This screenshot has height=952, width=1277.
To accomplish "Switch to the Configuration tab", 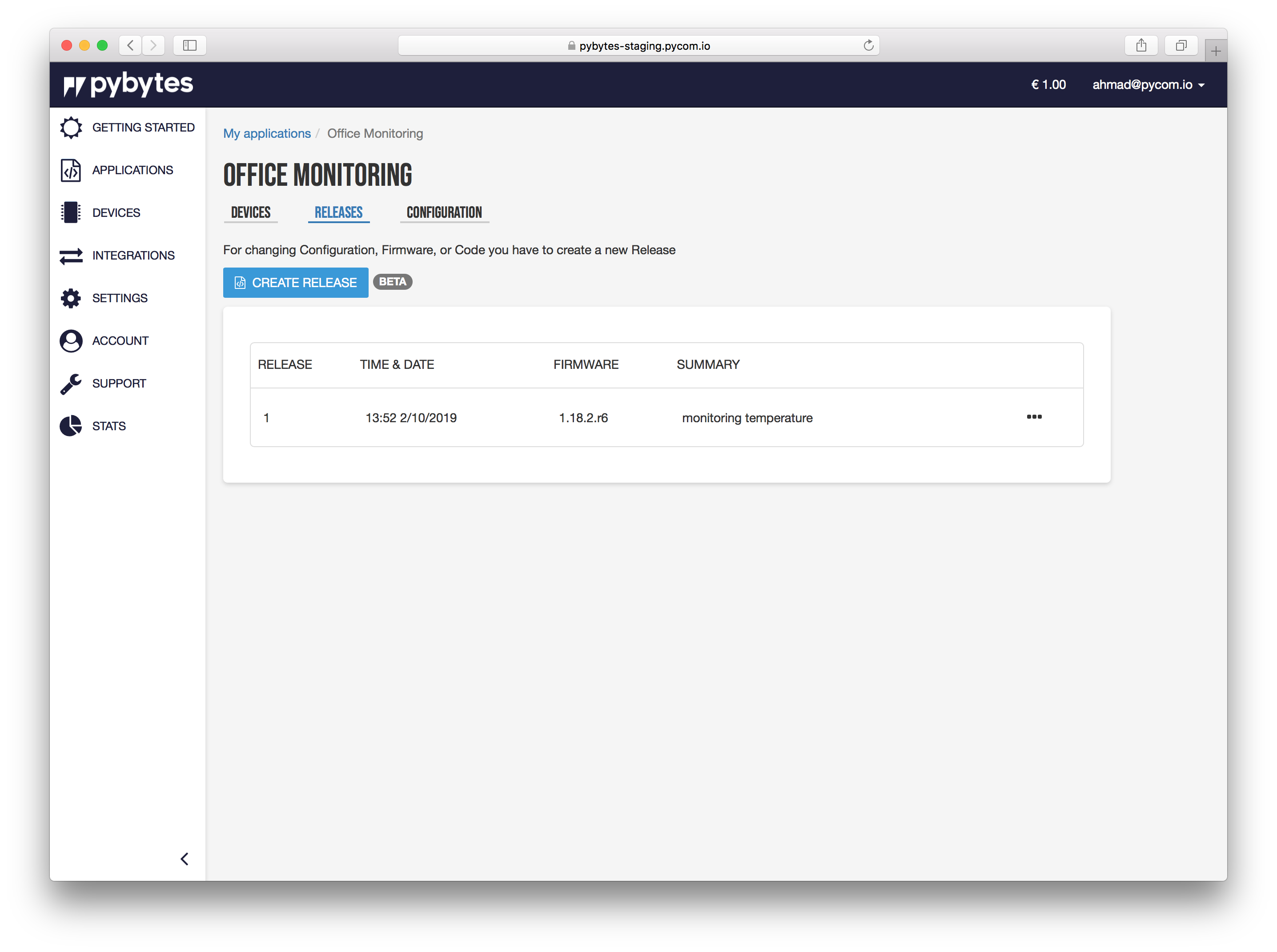I will [x=444, y=212].
